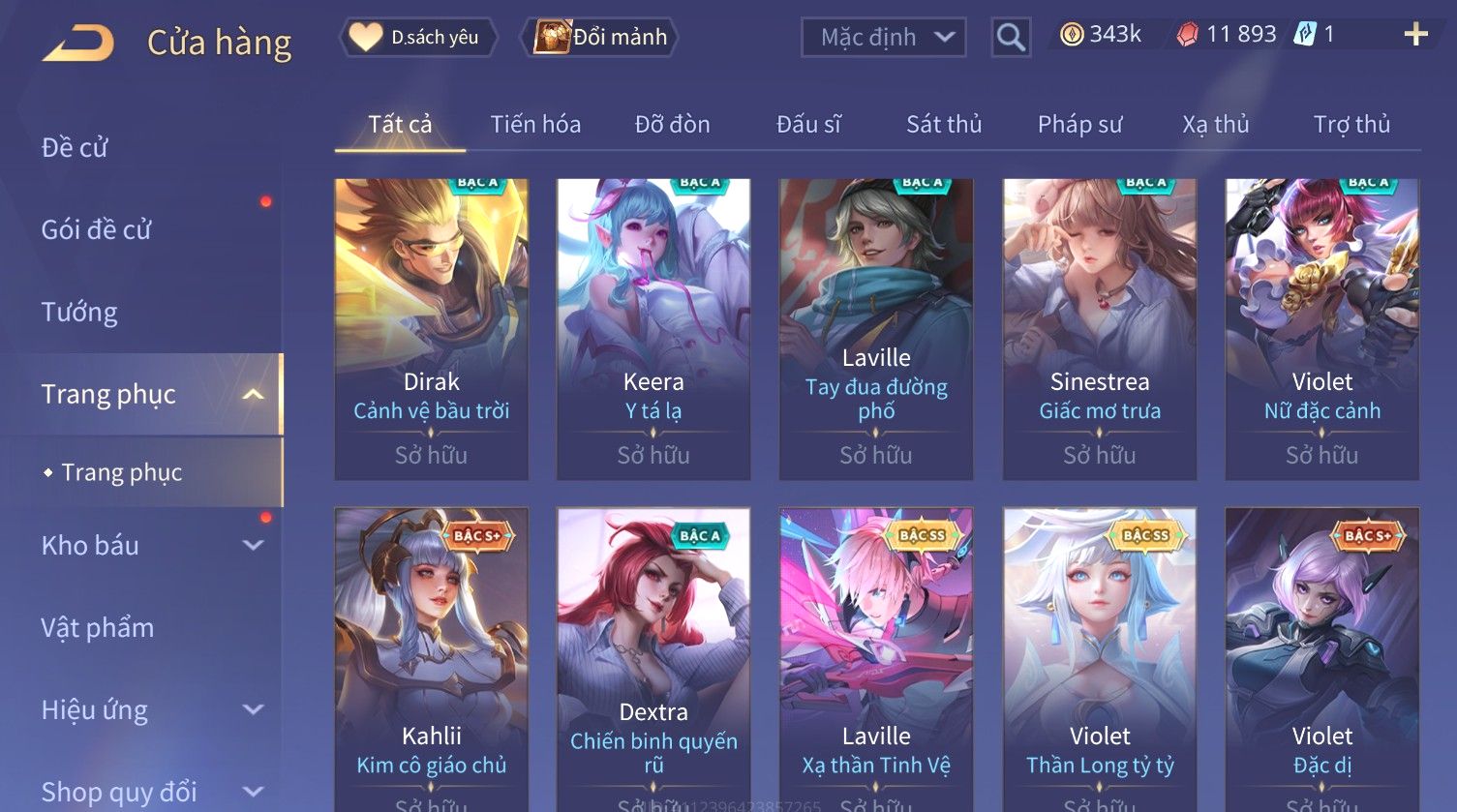Click the chest icon on Đổi mảnh
Screen dimensions: 1457x812
pos(552,37)
